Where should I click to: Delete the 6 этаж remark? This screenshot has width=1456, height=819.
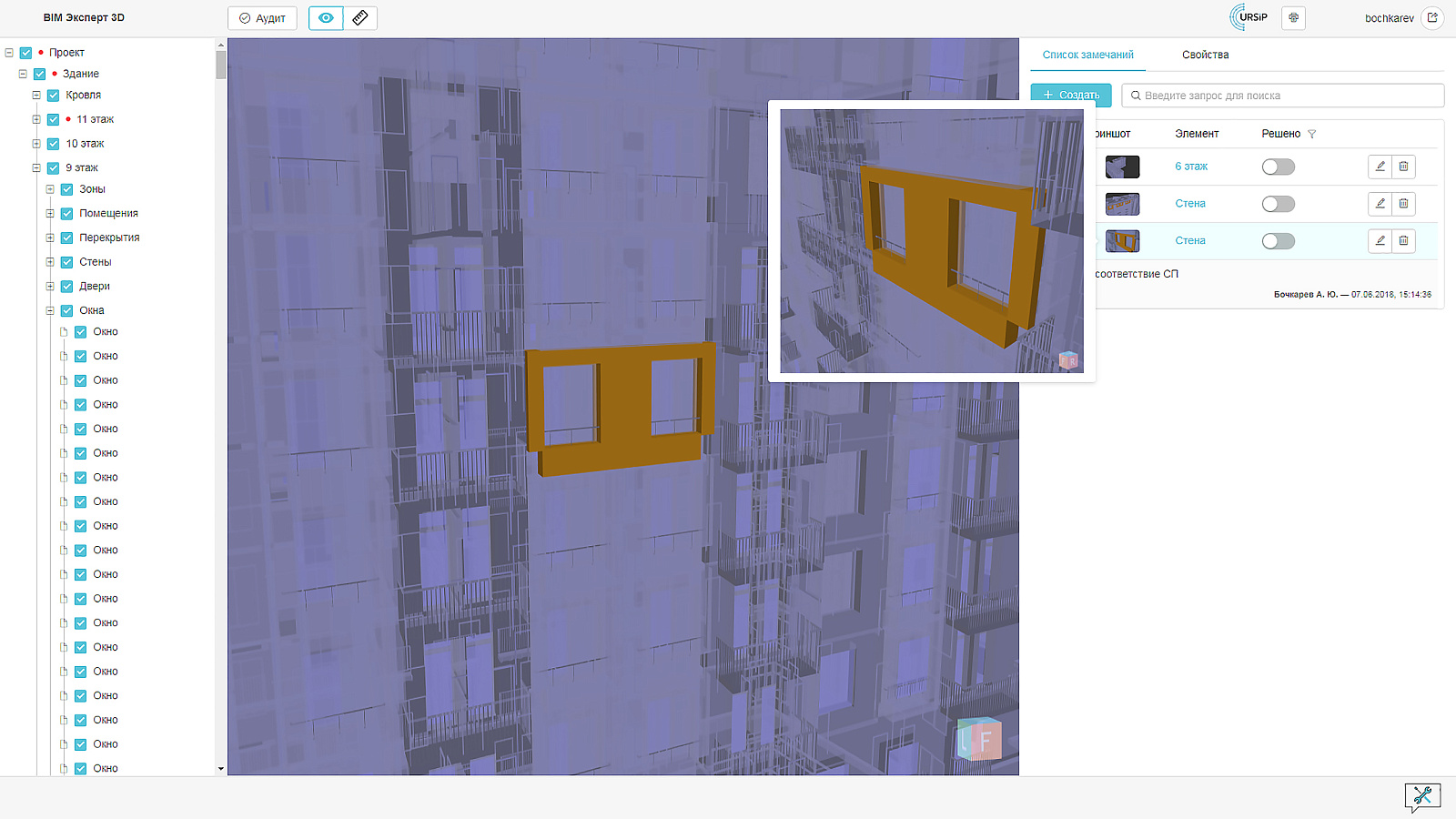[1403, 167]
